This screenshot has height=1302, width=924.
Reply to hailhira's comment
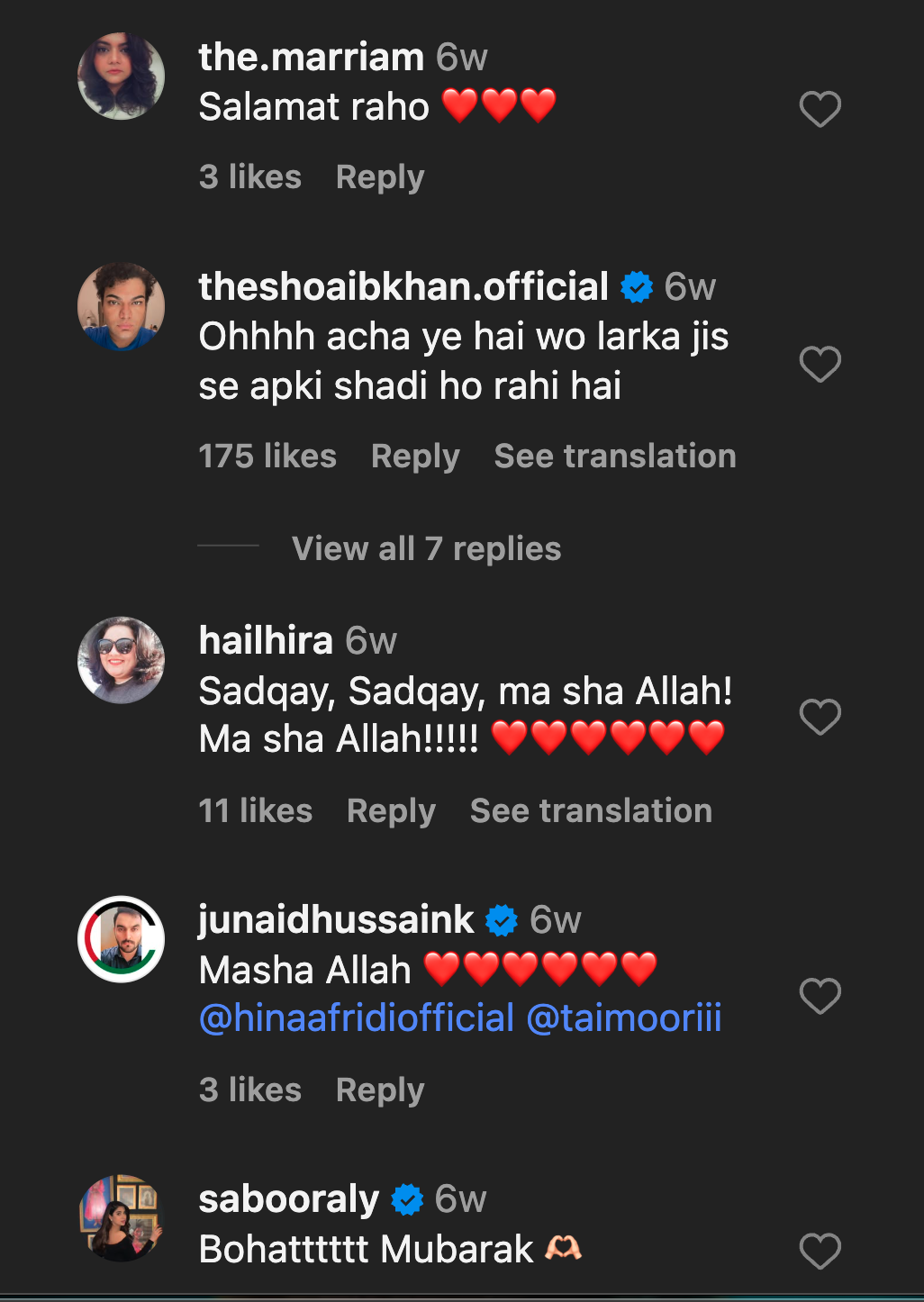391,810
